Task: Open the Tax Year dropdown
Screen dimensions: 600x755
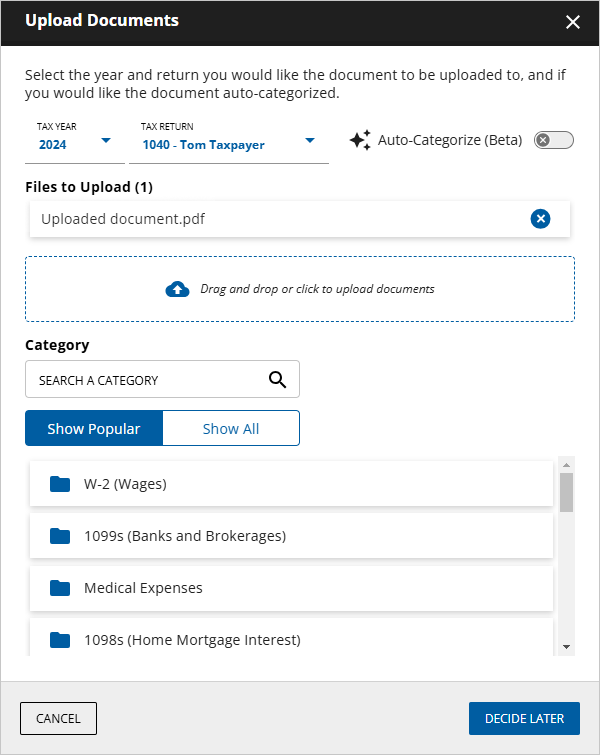Action: (106, 140)
